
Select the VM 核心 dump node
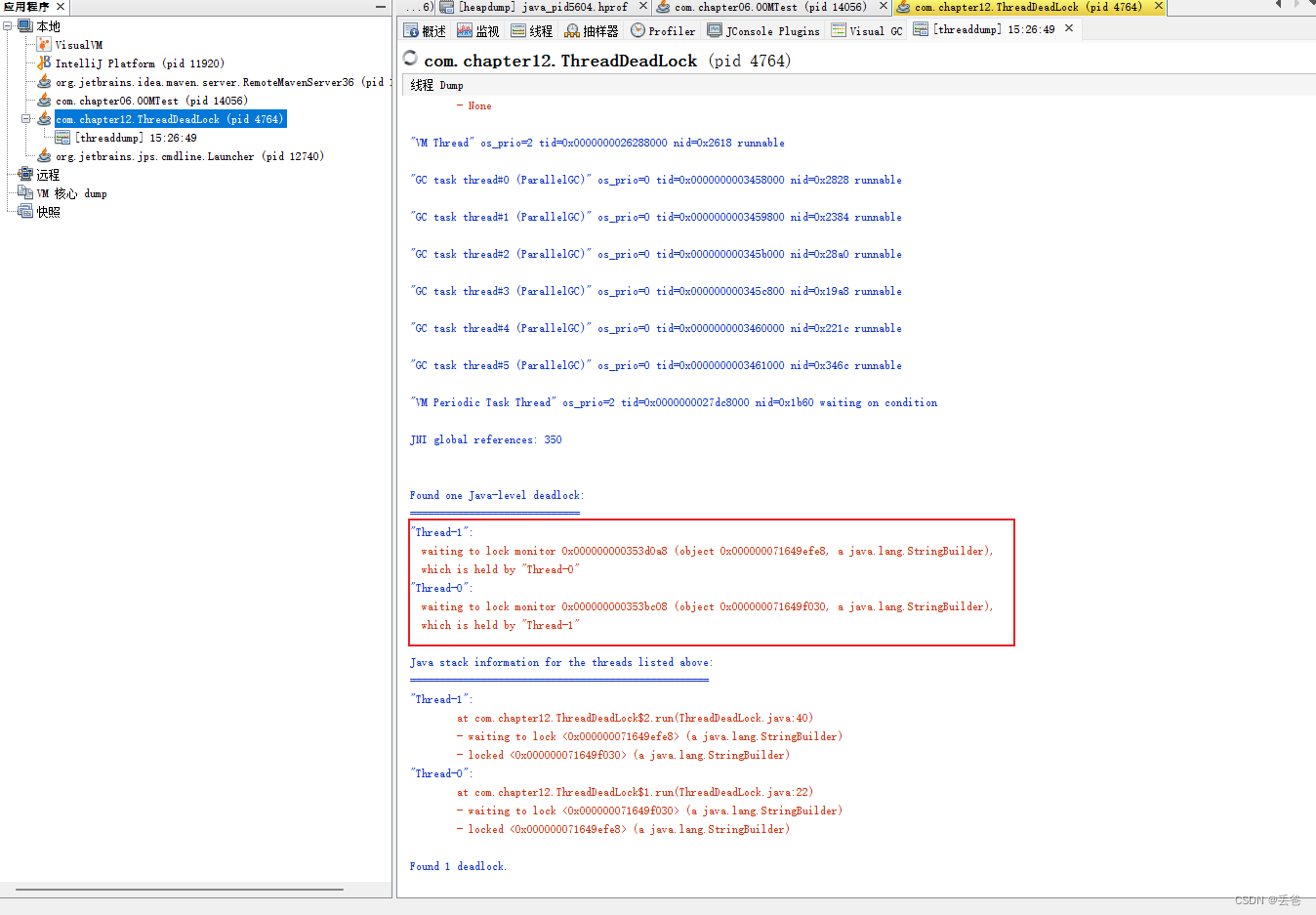(x=71, y=193)
